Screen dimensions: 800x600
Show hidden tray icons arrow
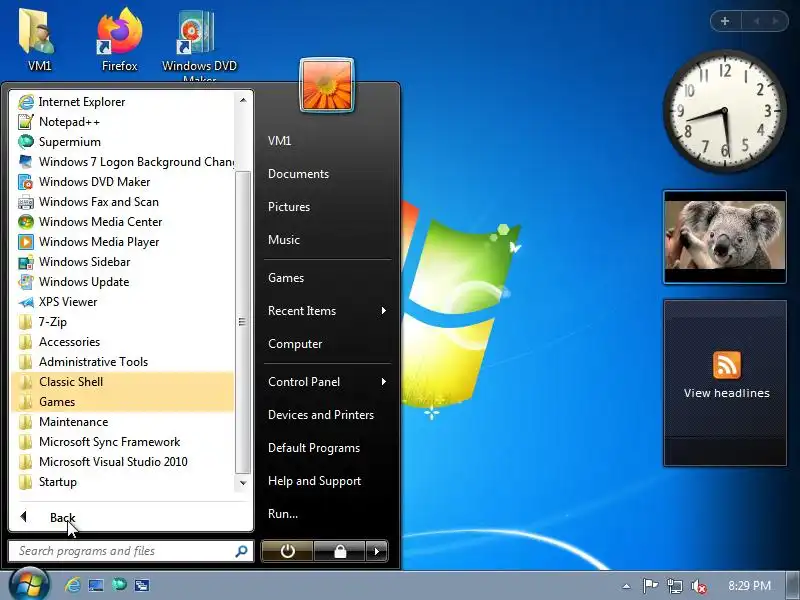626,586
